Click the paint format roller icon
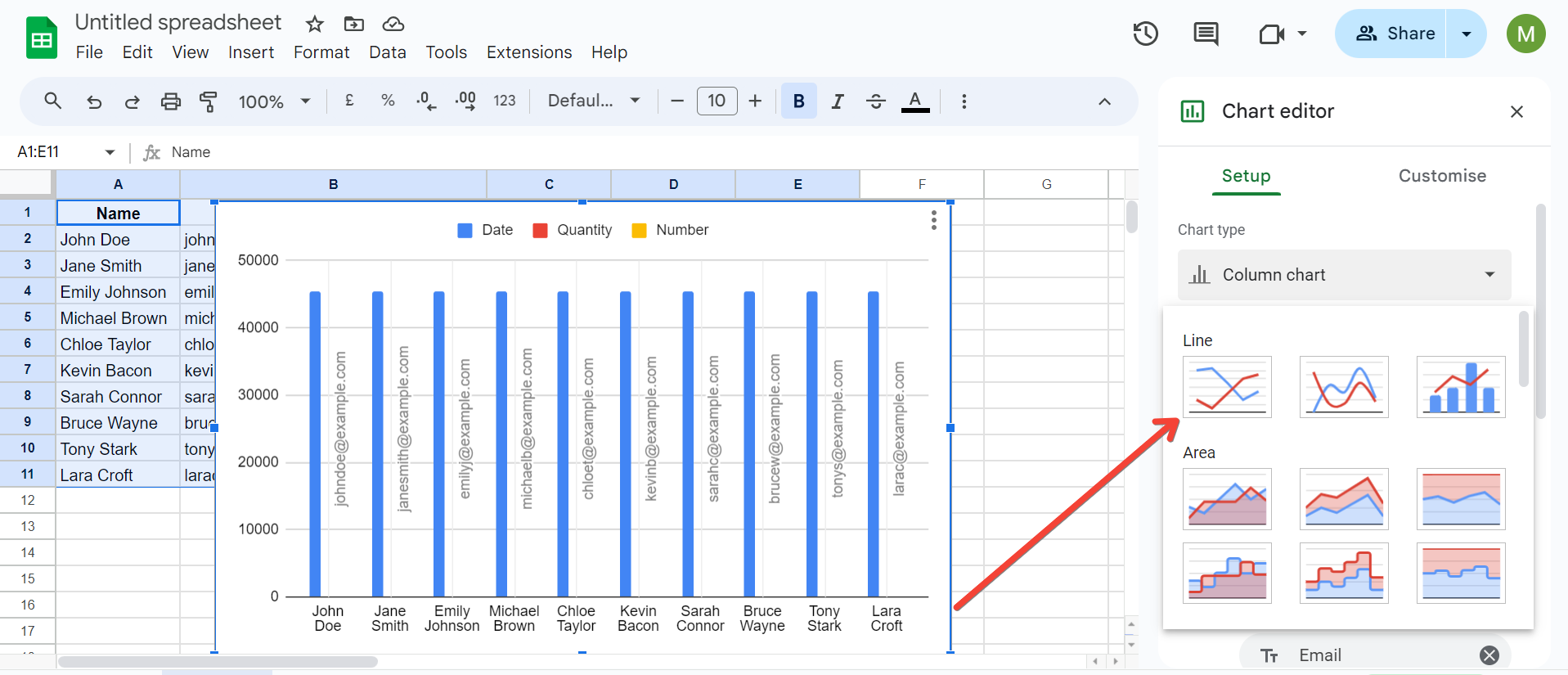 (209, 101)
